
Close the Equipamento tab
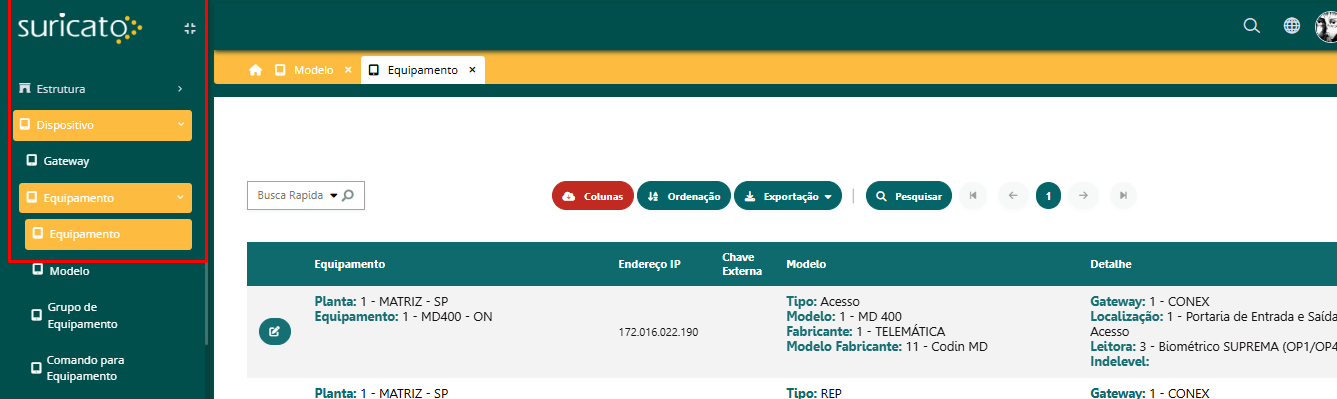(x=472, y=70)
